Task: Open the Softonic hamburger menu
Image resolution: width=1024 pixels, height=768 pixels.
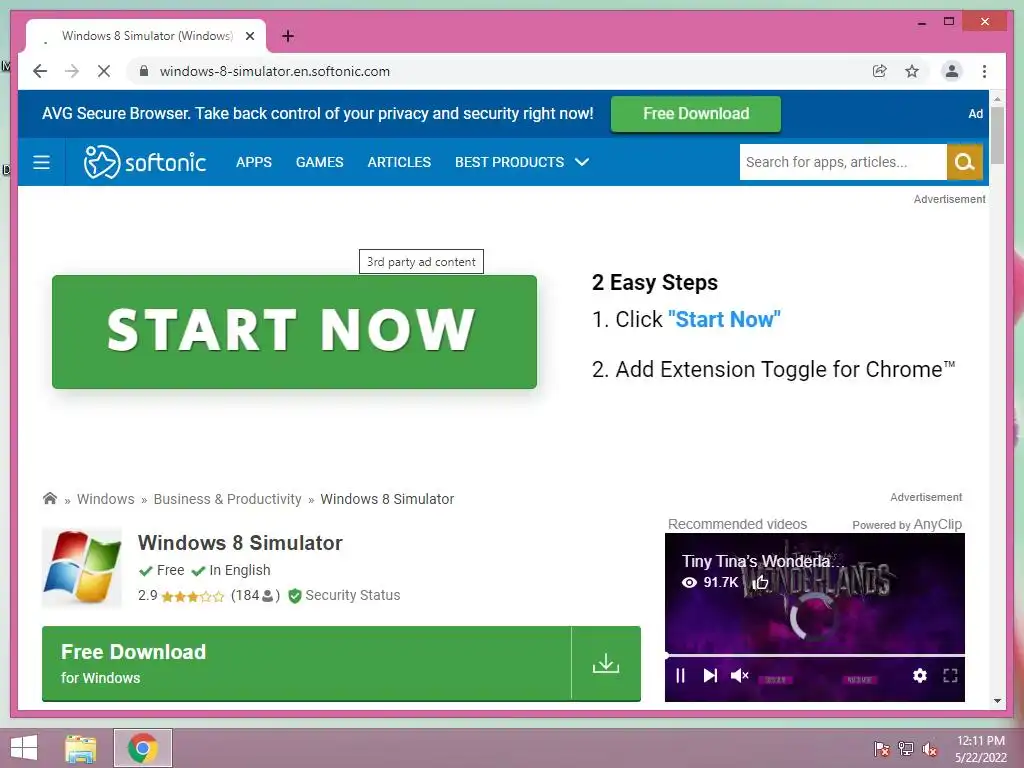Action: (x=41, y=162)
